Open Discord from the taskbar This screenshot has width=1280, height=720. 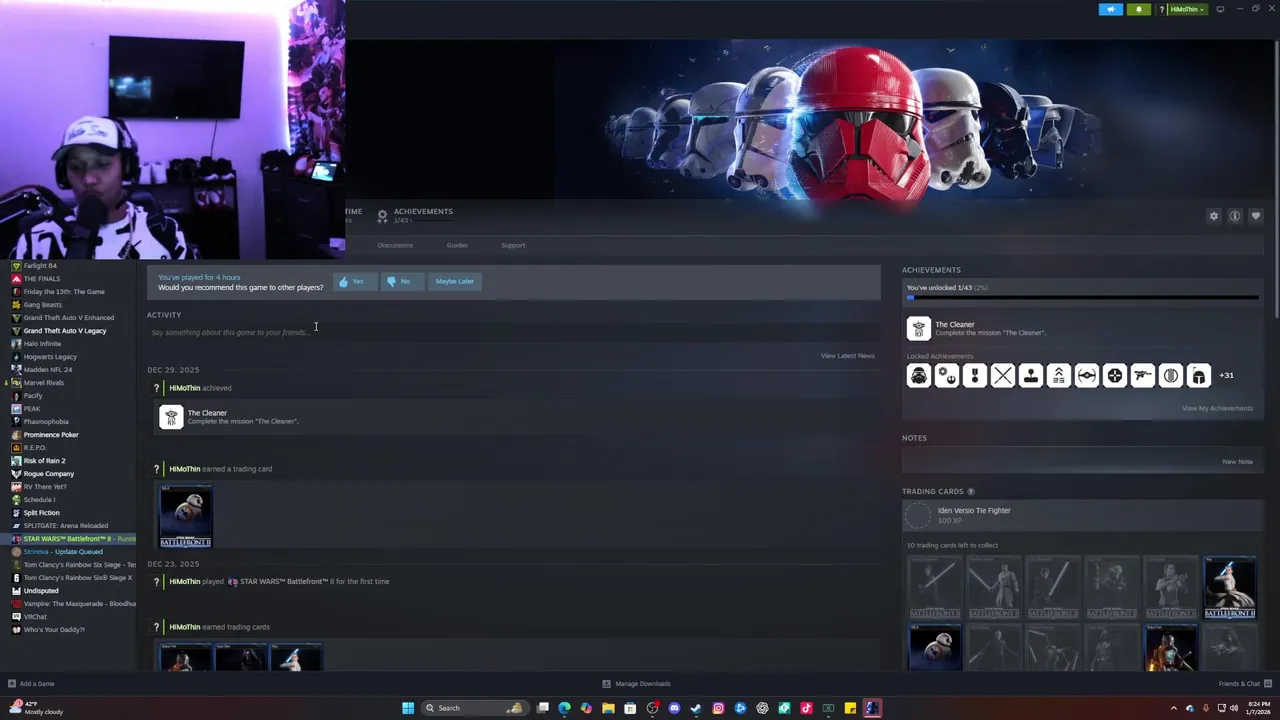(674, 708)
